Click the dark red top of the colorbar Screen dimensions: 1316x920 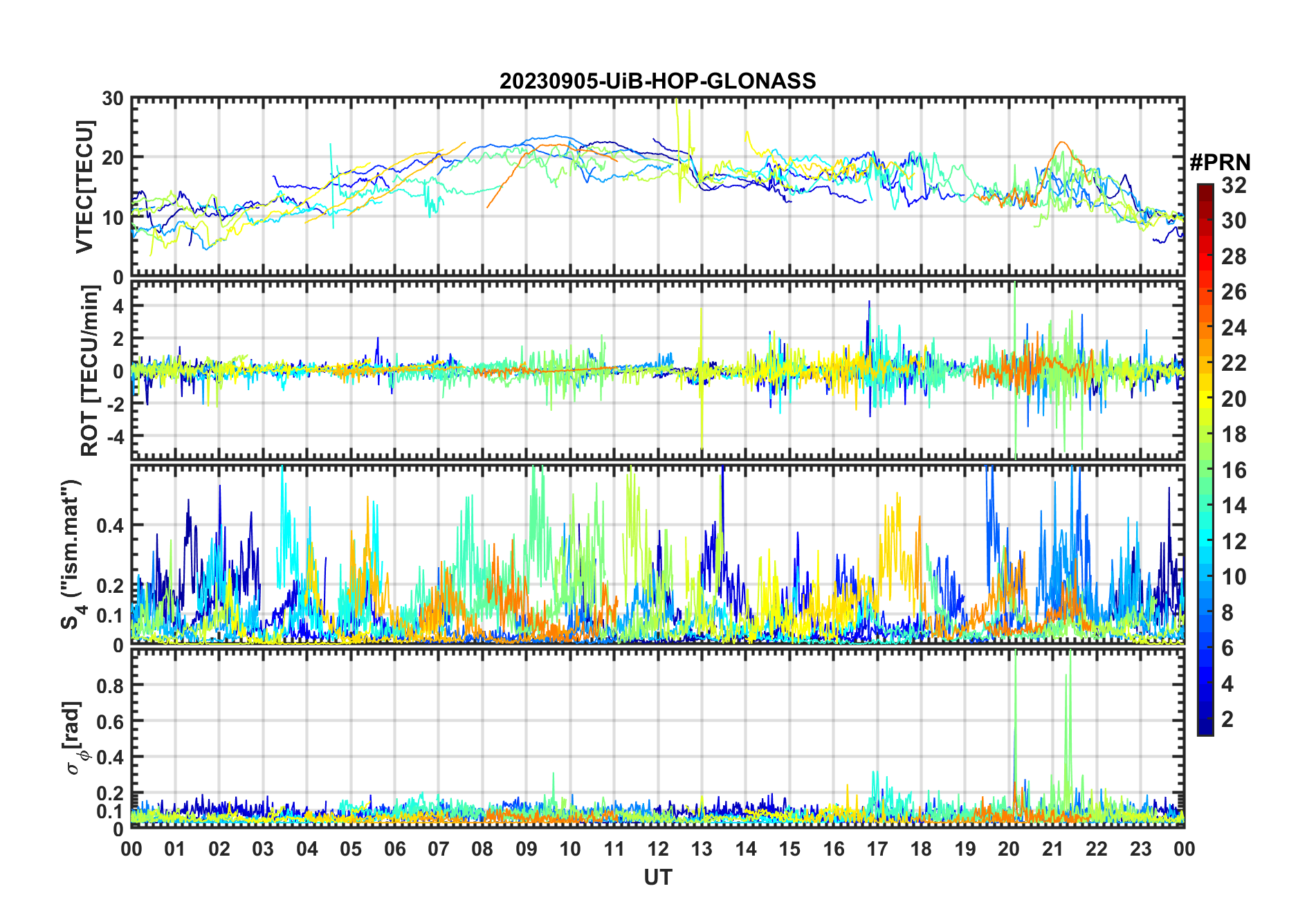click(x=1205, y=188)
